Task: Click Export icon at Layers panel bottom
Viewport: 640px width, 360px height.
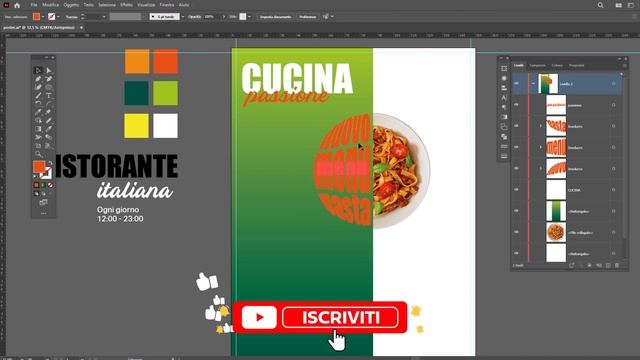Action: click(x=571, y=265)
